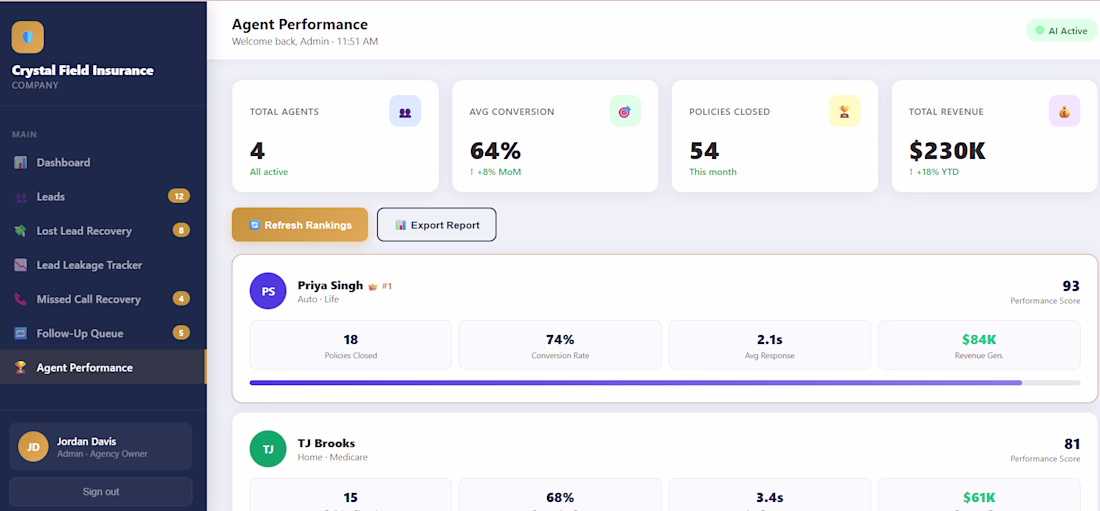Select Agent Performance in sidebar
Image resolution: width=1100 pixels, height=511 pixels.
[x=102, y=367]
